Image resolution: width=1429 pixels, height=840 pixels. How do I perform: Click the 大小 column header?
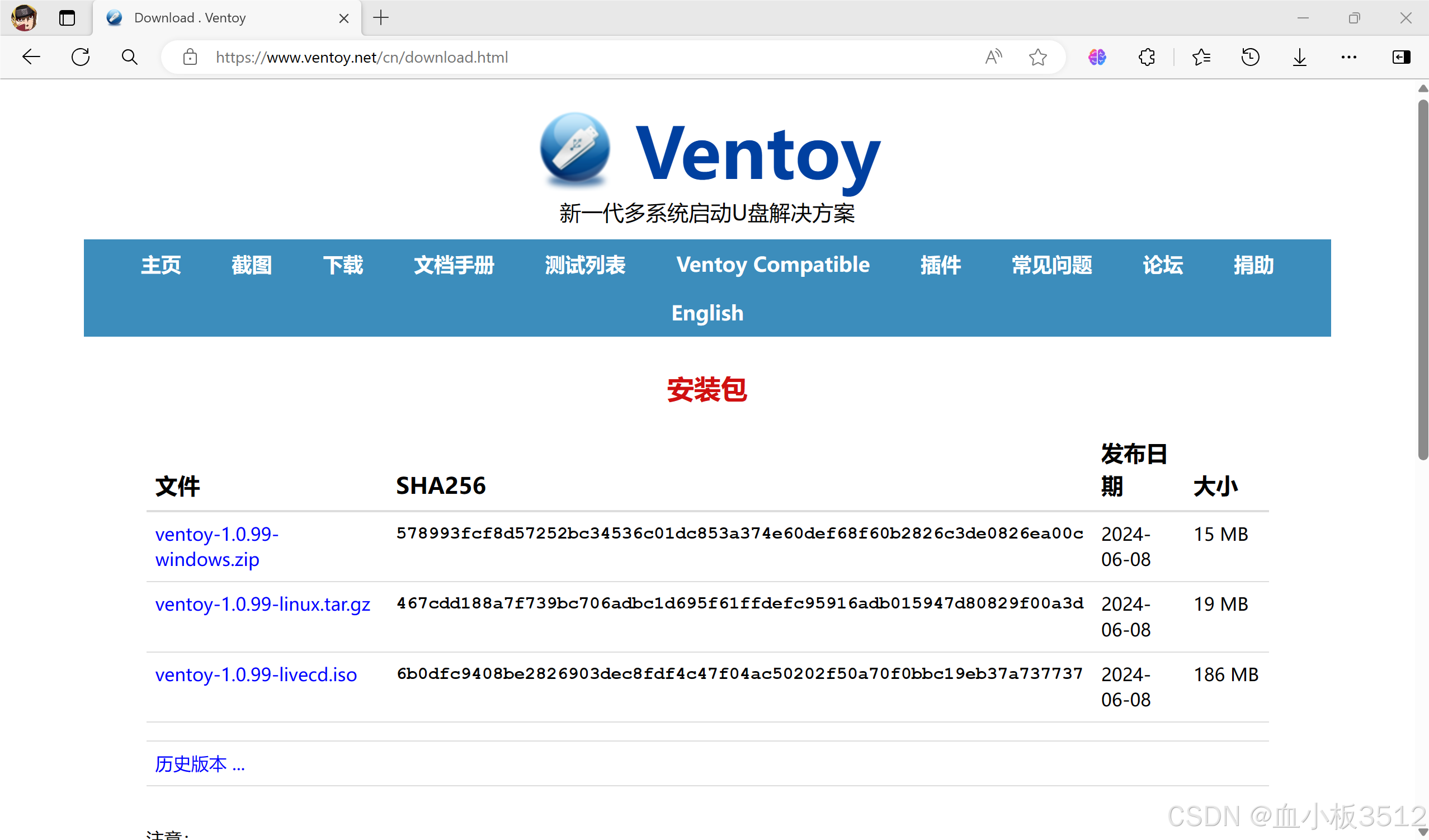click(x=1216, y=486)
